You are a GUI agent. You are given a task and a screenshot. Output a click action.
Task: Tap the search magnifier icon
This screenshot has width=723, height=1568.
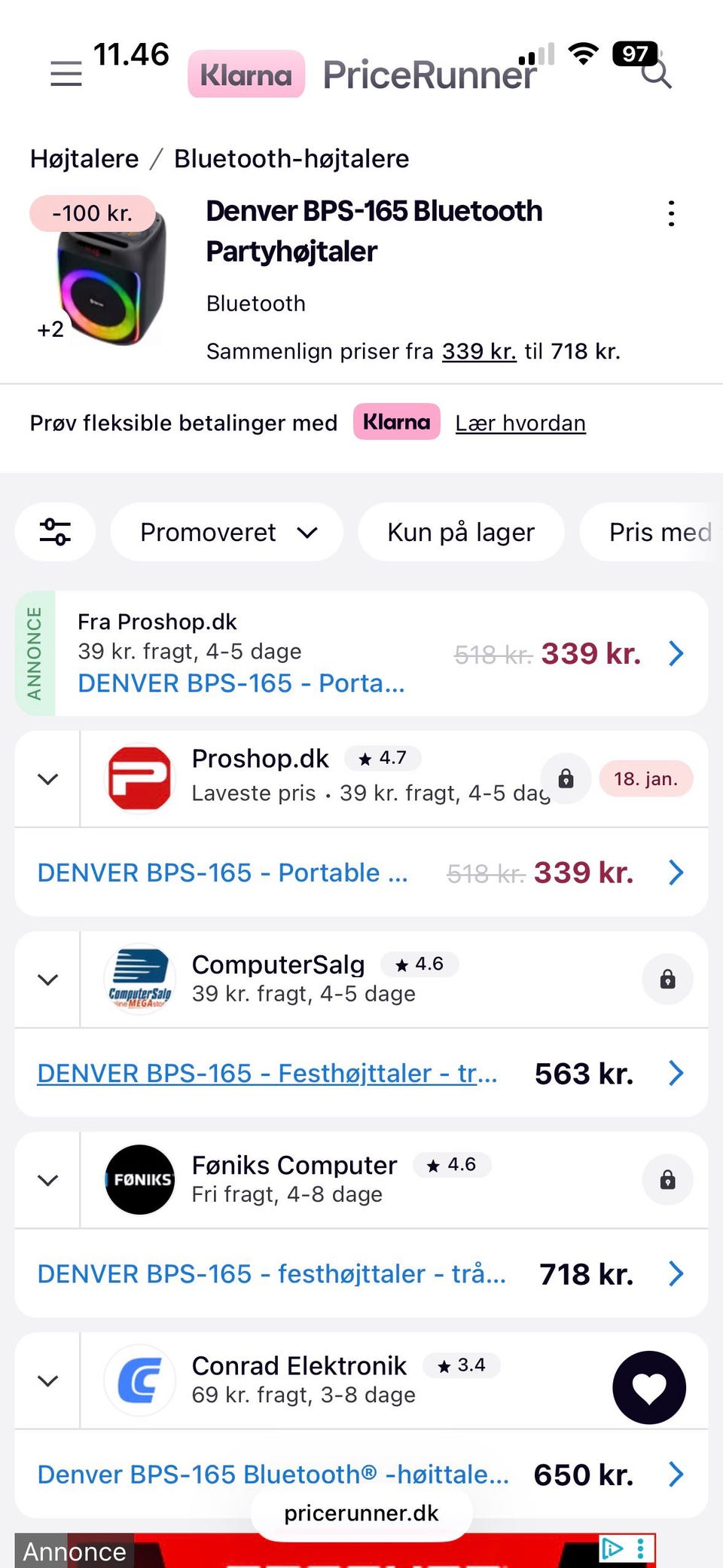[x=657, y=75]
